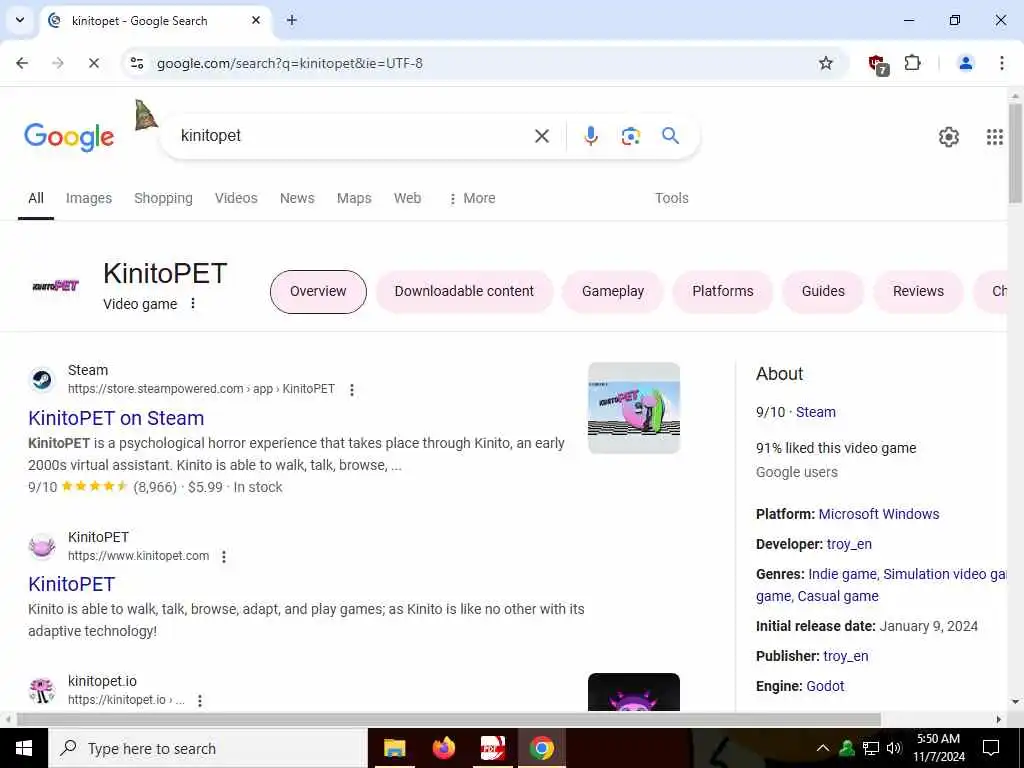This screenshot has width=1024, height=768.
Task: Open Steam result more-options dots
Action: [352, 390]
